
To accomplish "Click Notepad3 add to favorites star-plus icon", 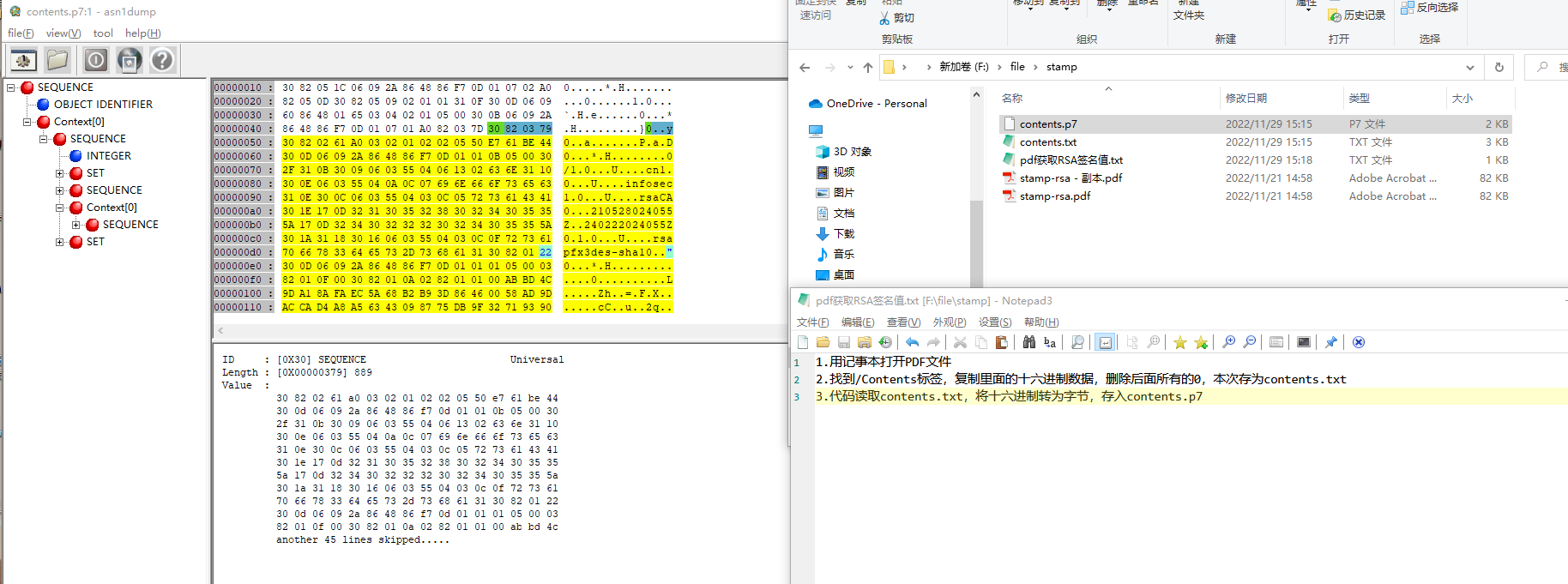I will (1201, 342).
